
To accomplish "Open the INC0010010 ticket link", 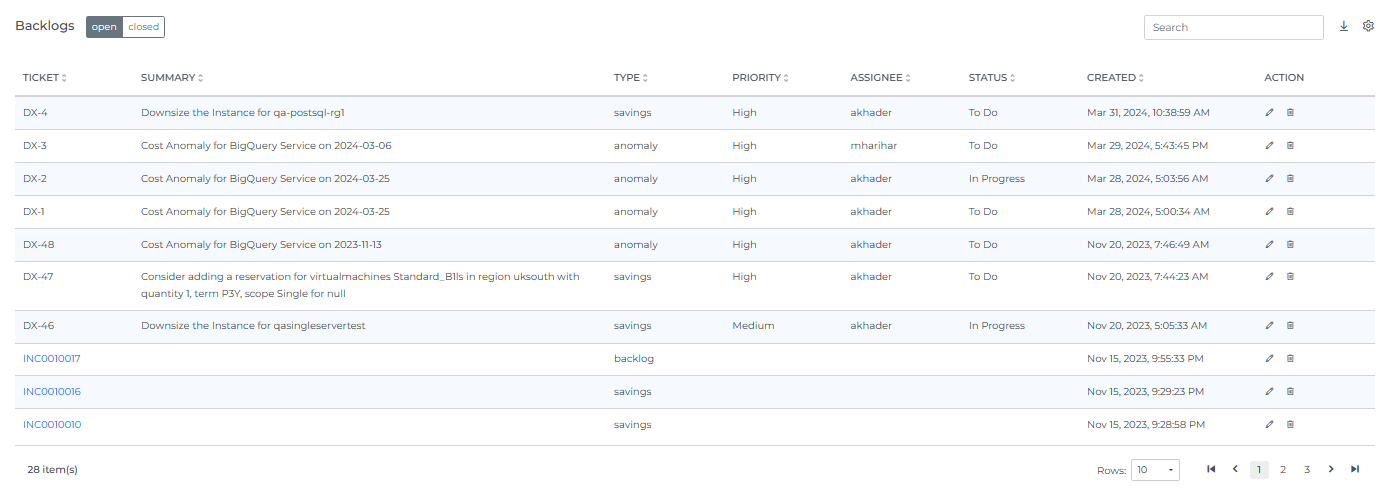I will [52, 425].
